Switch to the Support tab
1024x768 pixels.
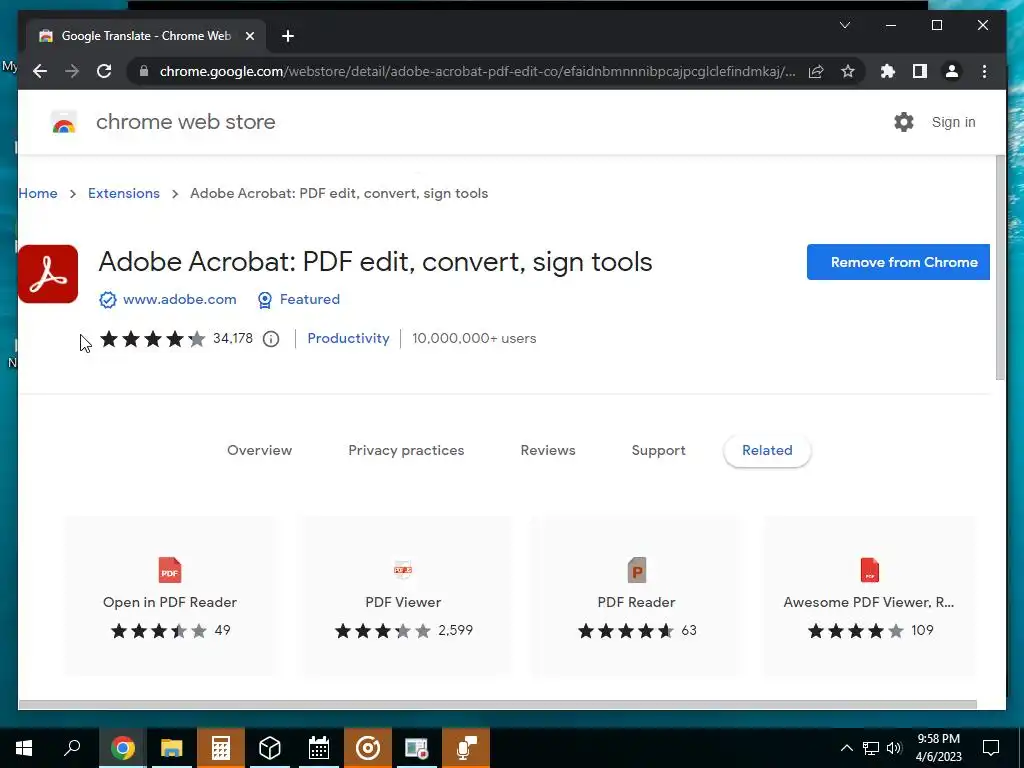658,450
